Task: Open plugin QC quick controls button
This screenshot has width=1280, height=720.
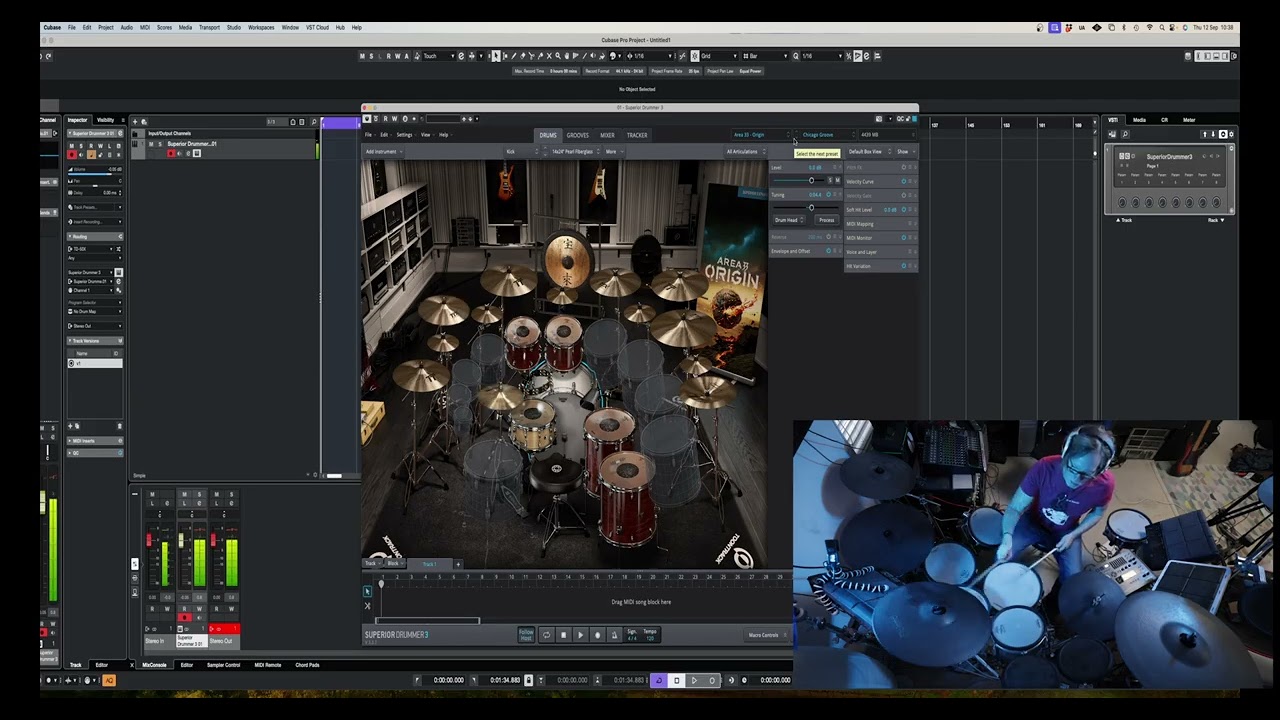Action: (900, 119)
